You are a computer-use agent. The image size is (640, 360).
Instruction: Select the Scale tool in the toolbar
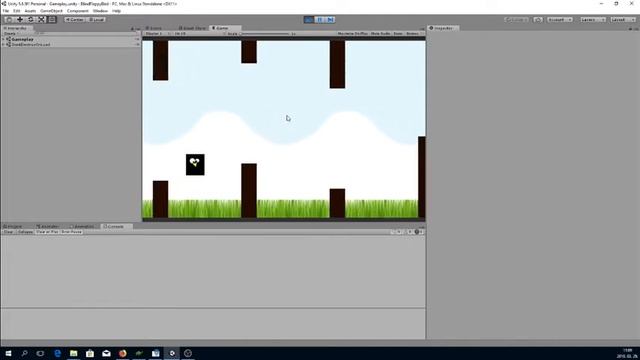[x=41, y=20]
